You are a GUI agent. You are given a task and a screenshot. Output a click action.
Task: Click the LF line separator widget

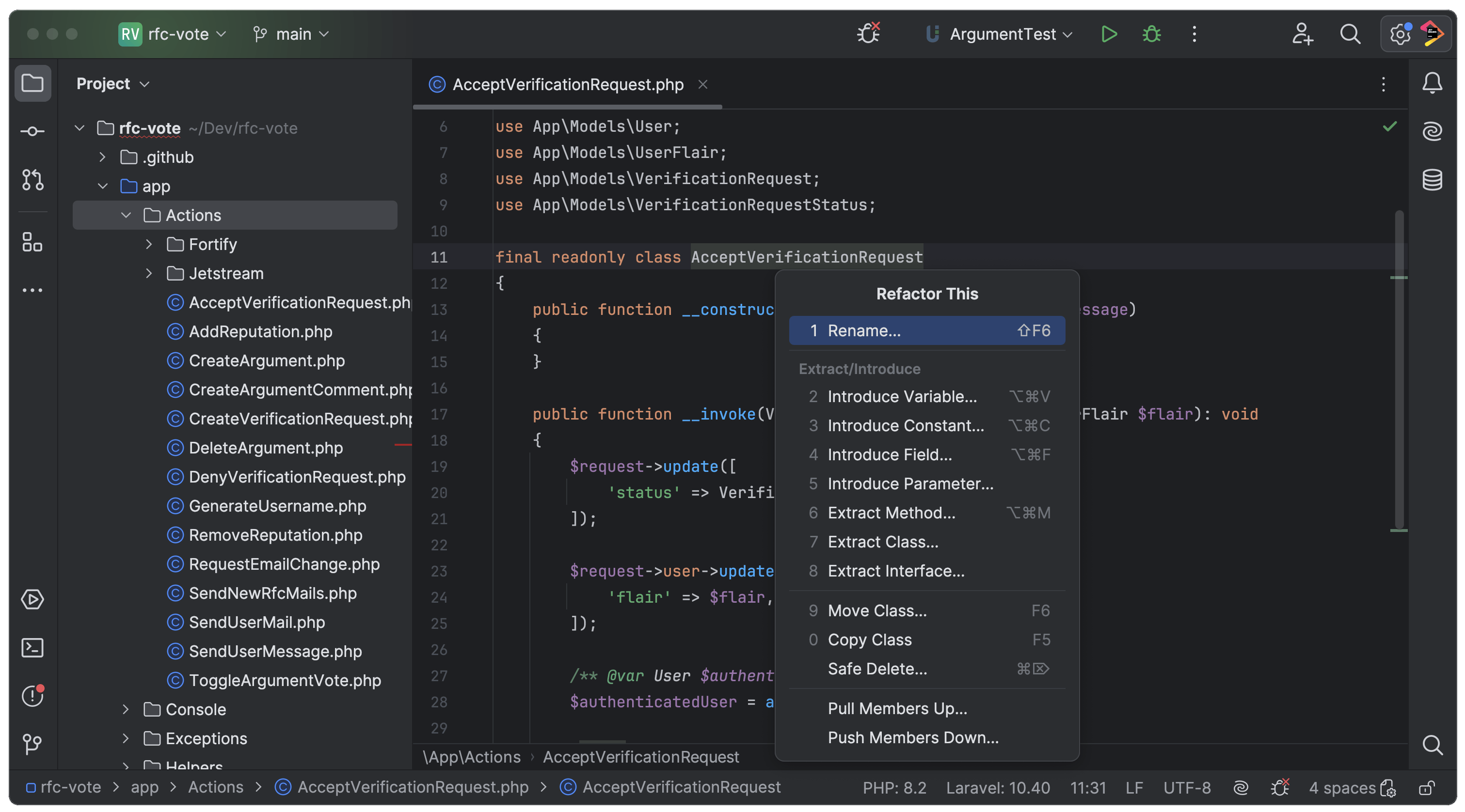pyautogui.click(x=1133, y=788)
